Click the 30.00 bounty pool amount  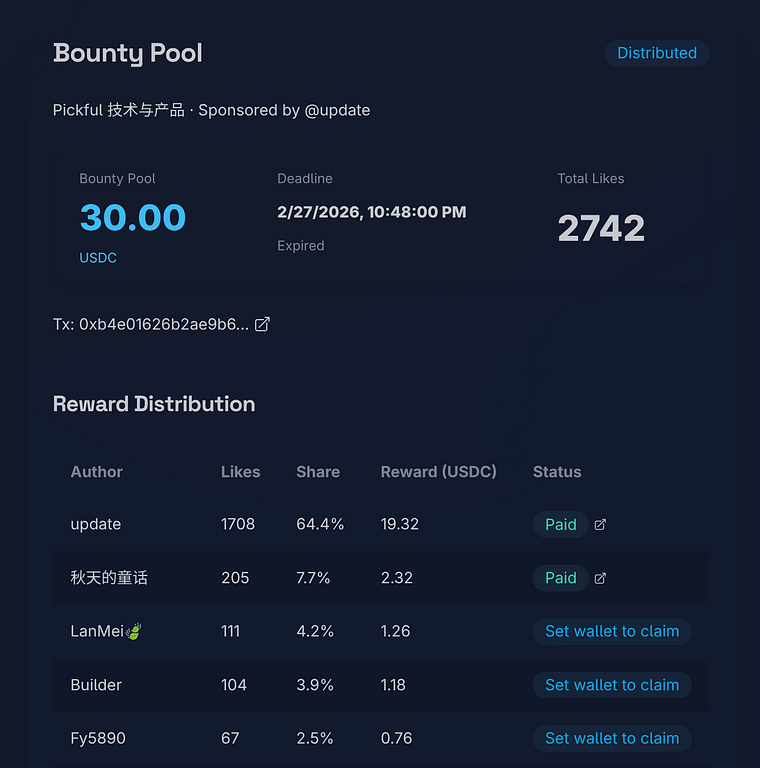pos(133,217)
